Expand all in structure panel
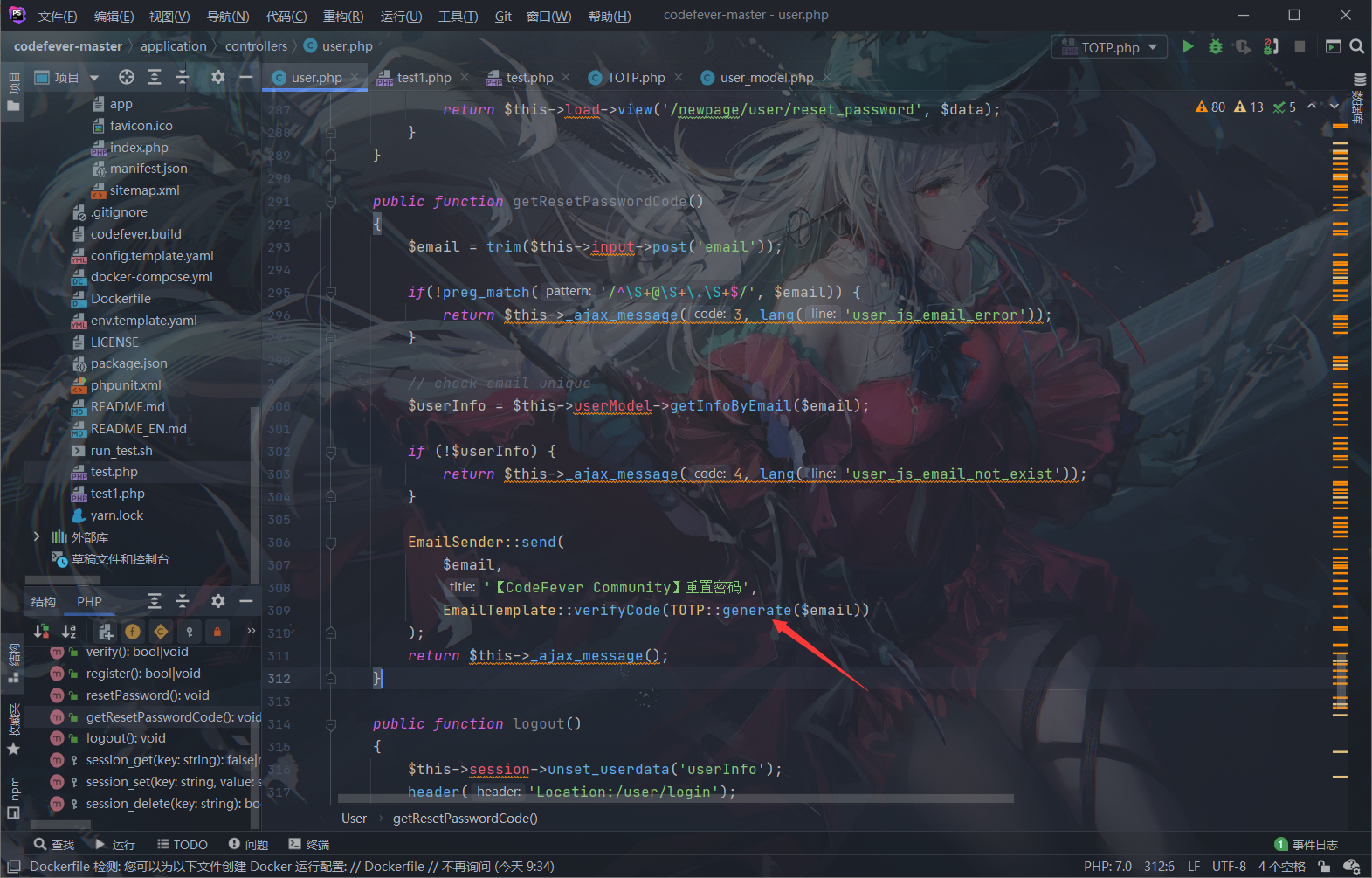Image resolution: width=1372 pixels, height=878 pixels. (155, 601)
